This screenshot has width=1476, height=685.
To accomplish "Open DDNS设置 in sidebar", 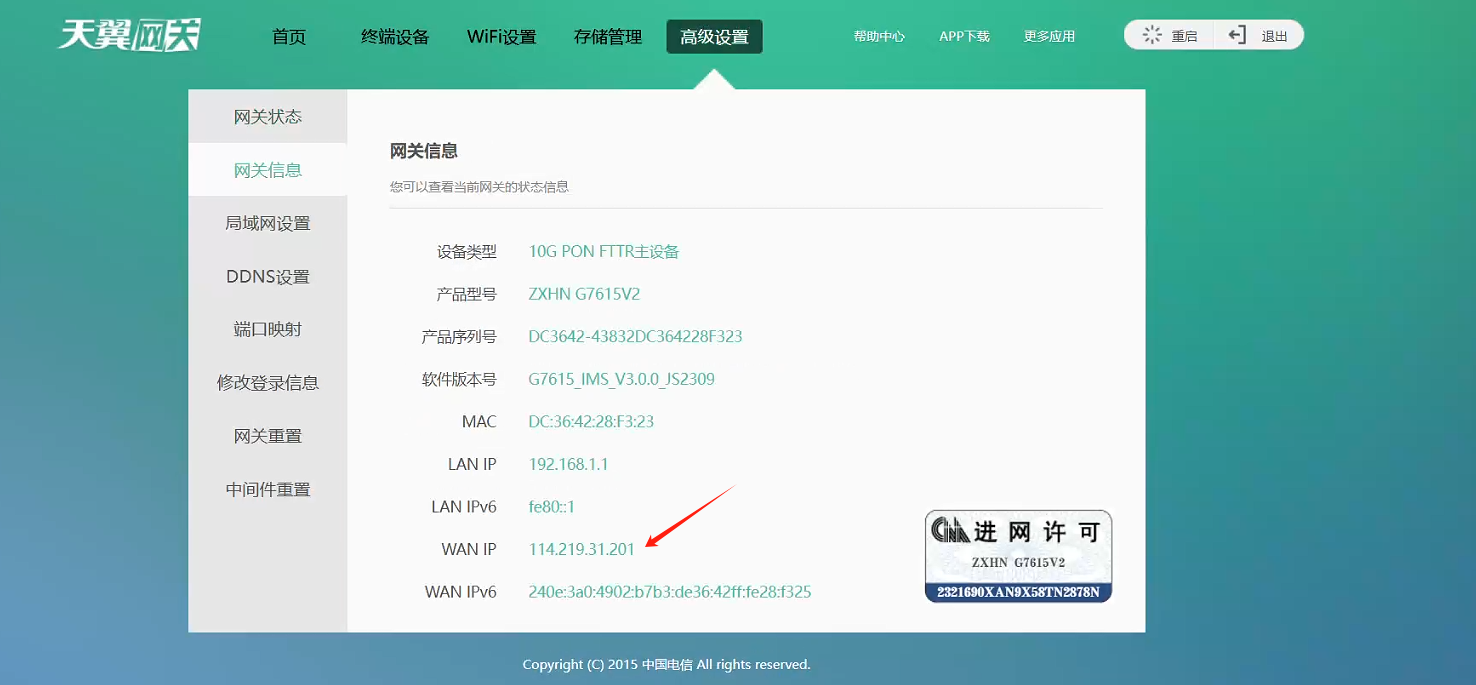I will pos(268,277).
